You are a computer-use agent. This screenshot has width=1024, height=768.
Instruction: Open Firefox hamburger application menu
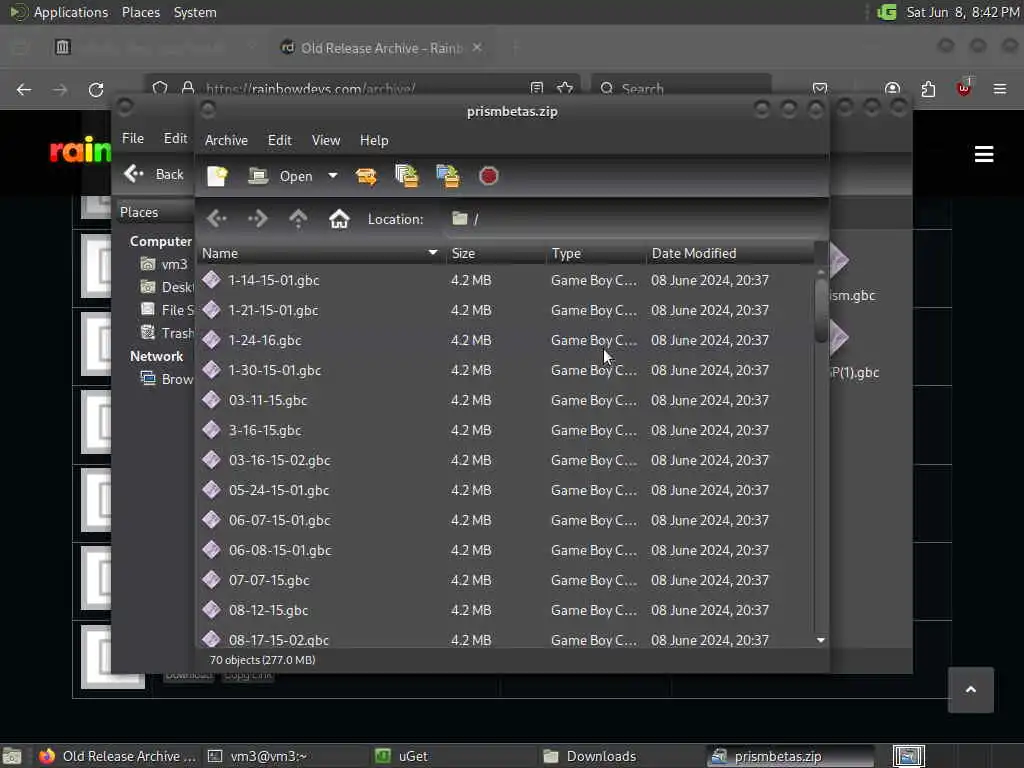[1000, 89]
